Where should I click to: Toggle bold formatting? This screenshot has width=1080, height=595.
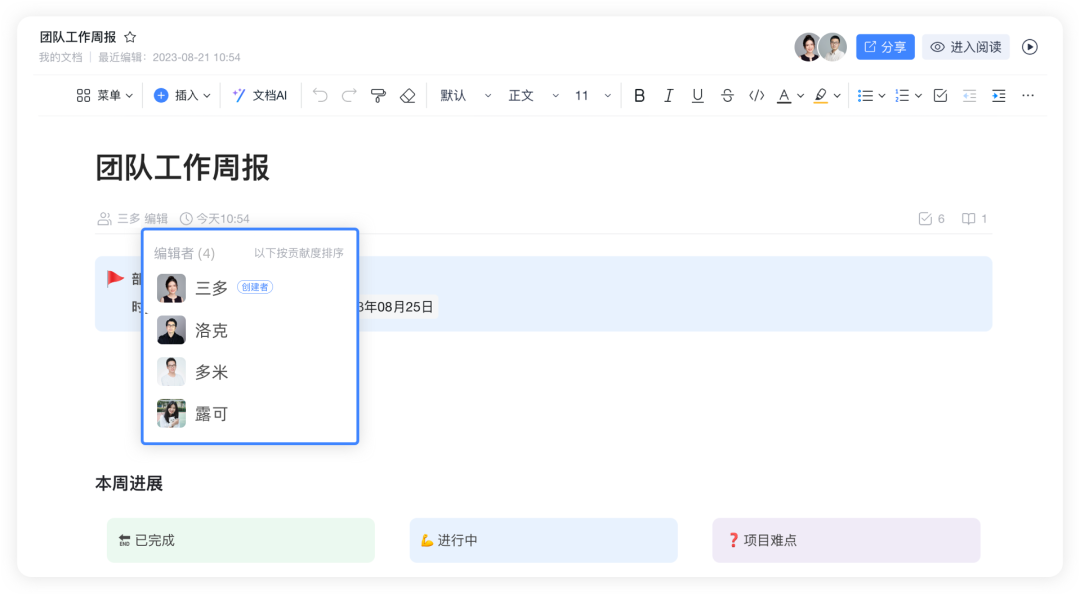(x=640, y=96)
